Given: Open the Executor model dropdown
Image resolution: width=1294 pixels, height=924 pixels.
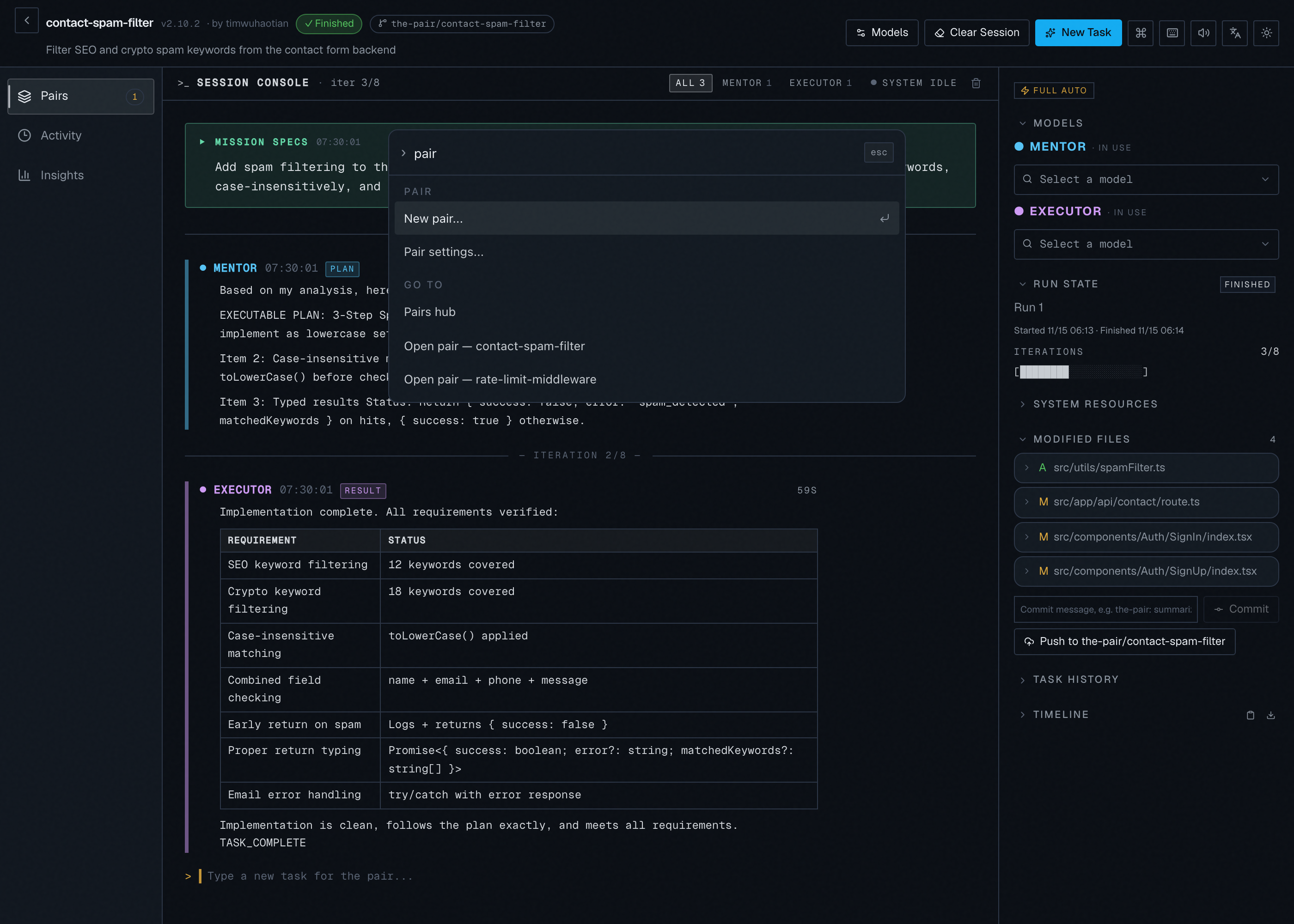Looking at the screenshot, I should (x=1146, y=245).
